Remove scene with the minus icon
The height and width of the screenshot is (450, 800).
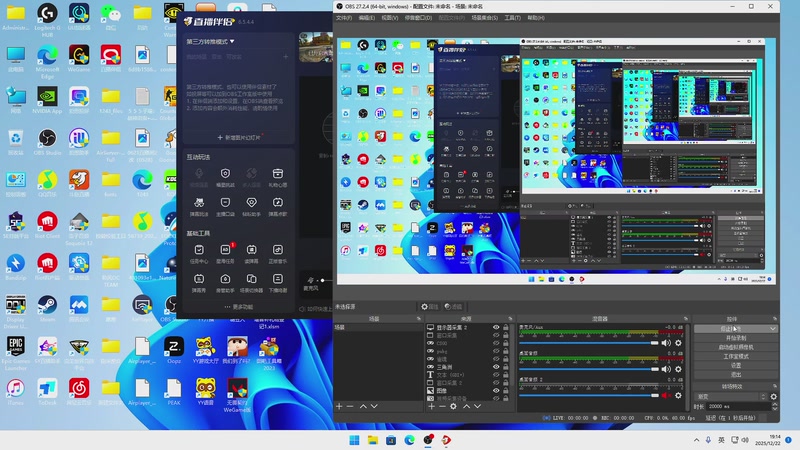[350, 406]
